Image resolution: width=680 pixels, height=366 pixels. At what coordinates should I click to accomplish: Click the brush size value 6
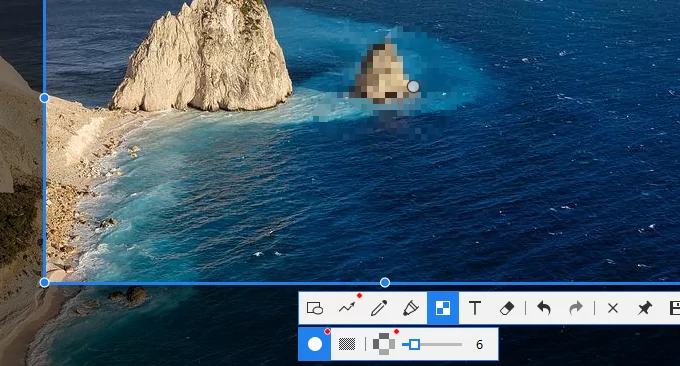pyautogui.click(x=479, y=345)
